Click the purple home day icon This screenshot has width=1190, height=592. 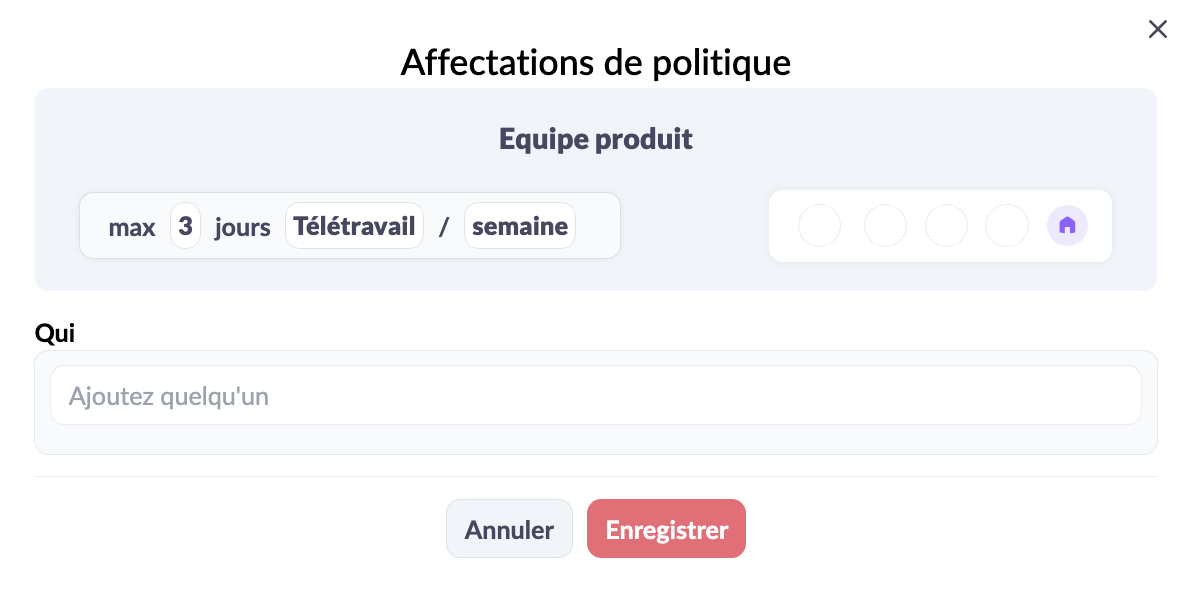(1067, 225)
